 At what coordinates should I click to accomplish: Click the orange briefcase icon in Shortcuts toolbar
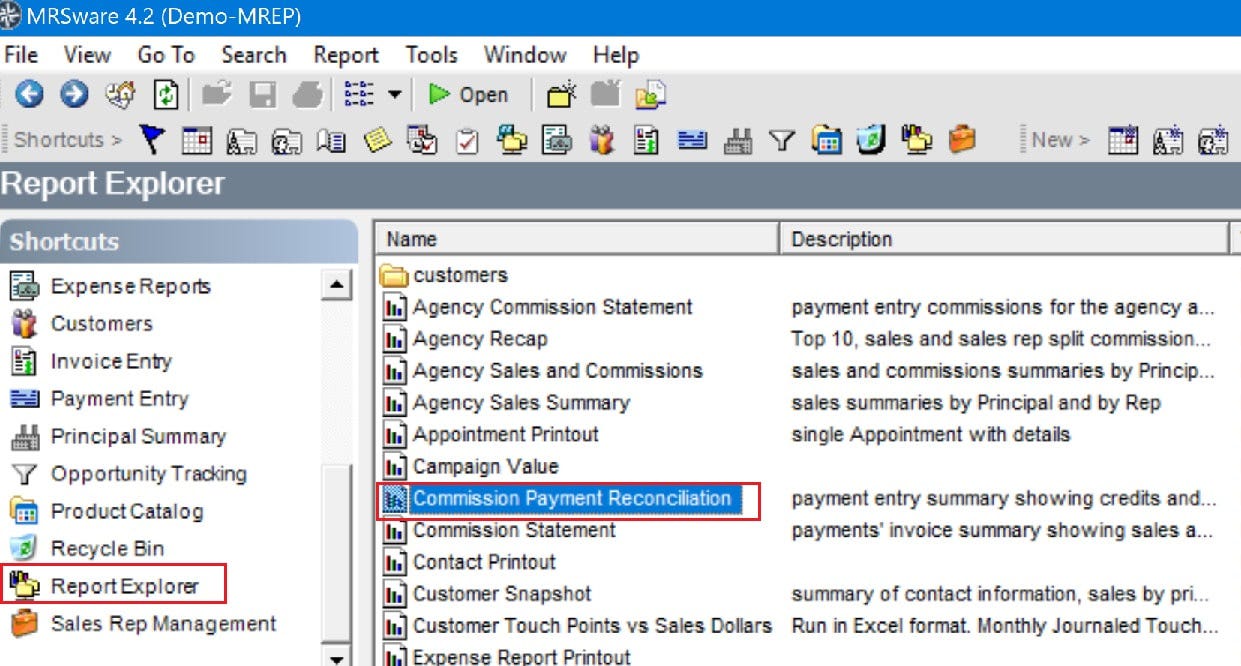click(x=962, y=140)
